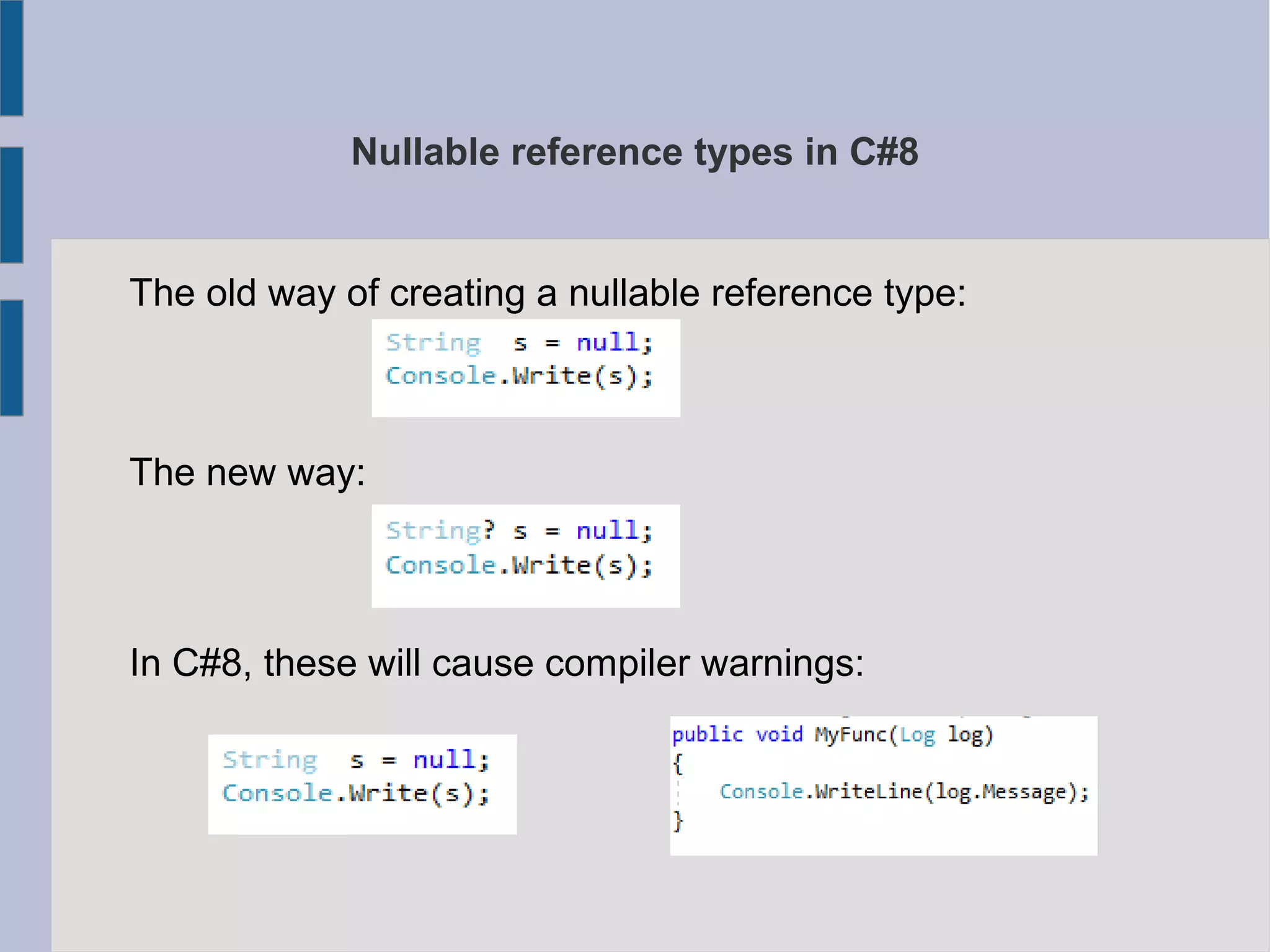Viewport: 1270px width, 952px height.
Task: Click 'Console.WriteLine(log.Message);' in the MyFunc snippet
Action: click(904, 792)
